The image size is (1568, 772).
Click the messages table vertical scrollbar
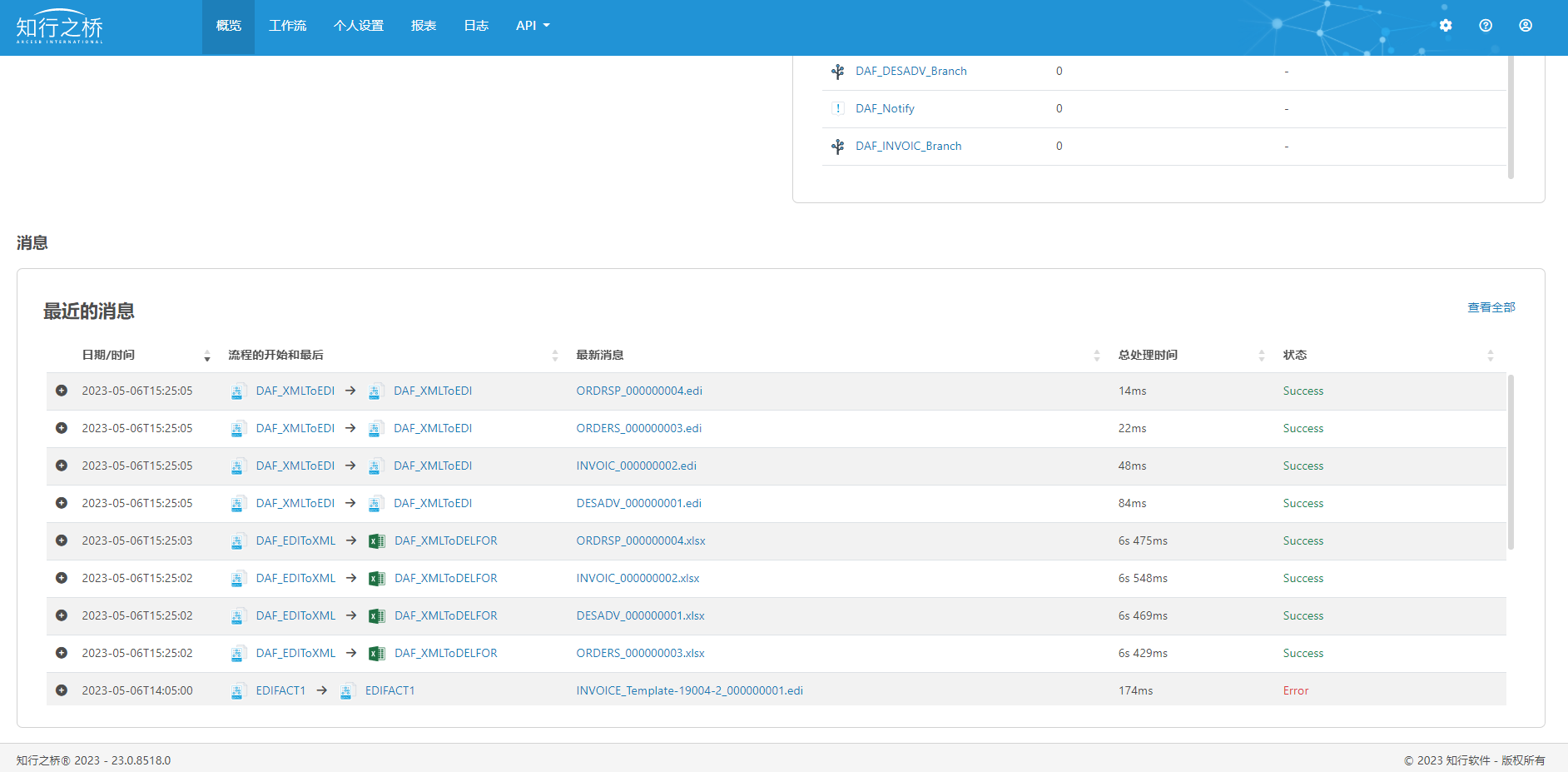pos(1511,462)
